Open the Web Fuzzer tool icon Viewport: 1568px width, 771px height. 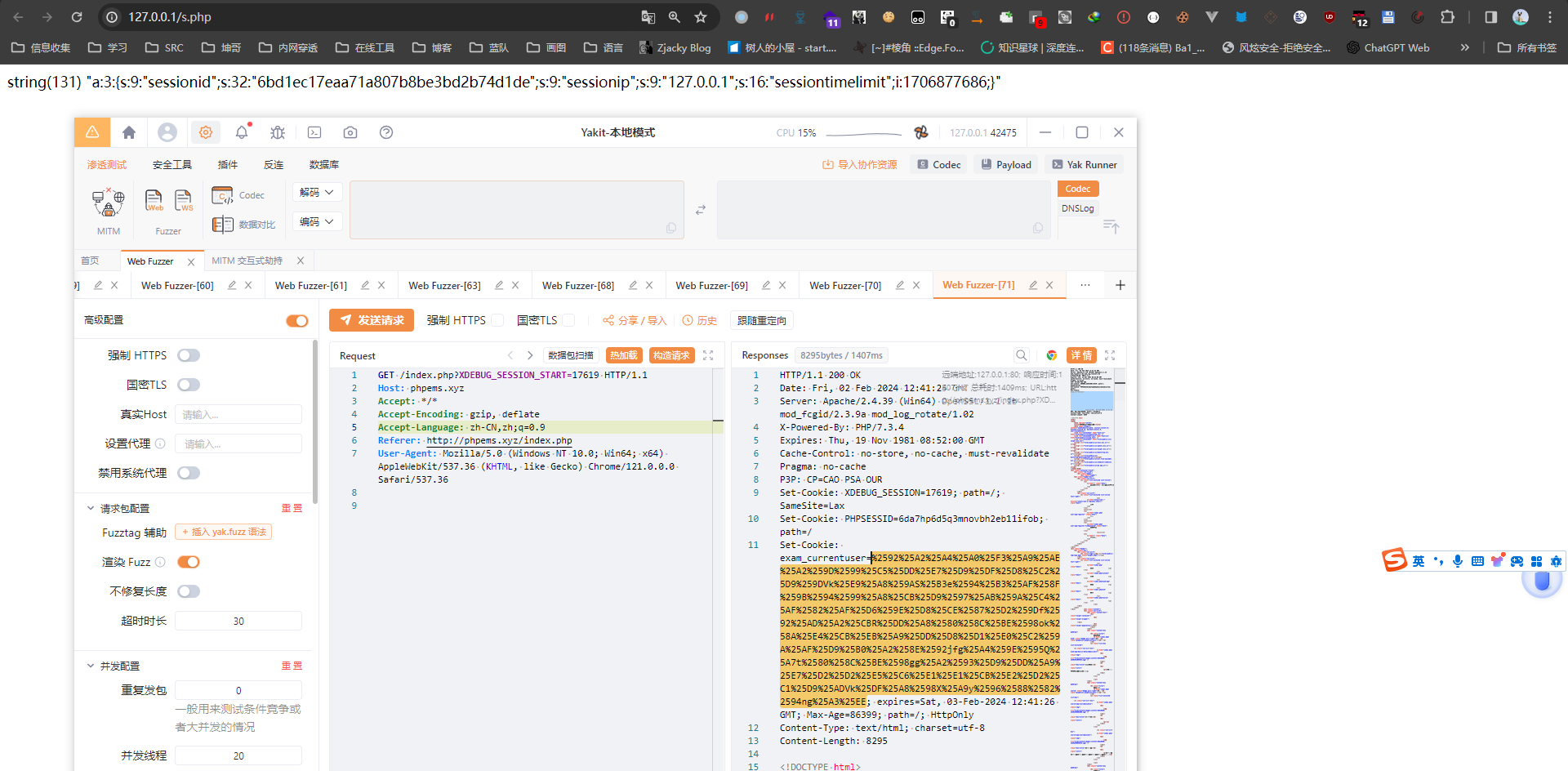pyautogui.click(x=154, y=200)
